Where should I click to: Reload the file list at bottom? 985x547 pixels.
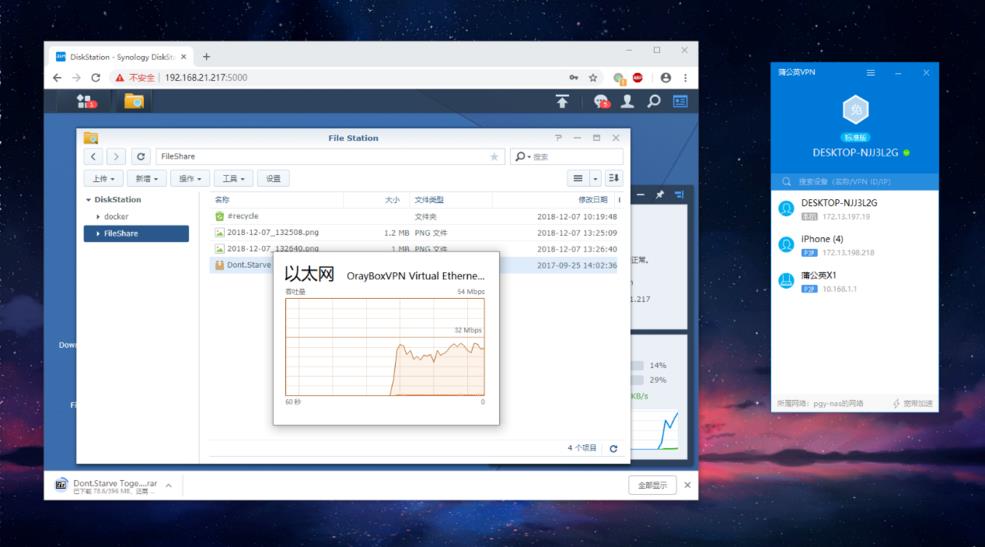pyautogui.click(x=613, y=448)
